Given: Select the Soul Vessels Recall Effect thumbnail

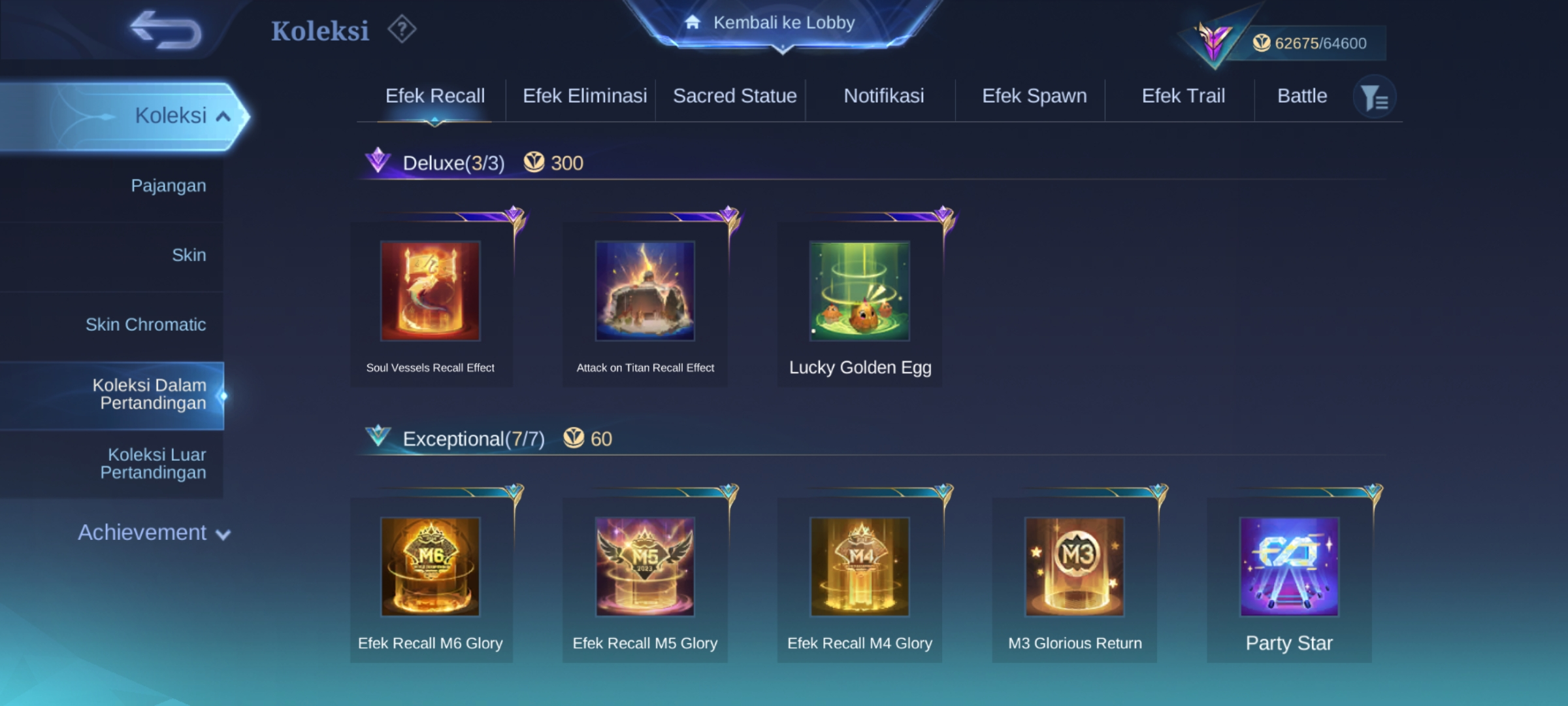Looking at the screenshot, I should pos(430,291).
